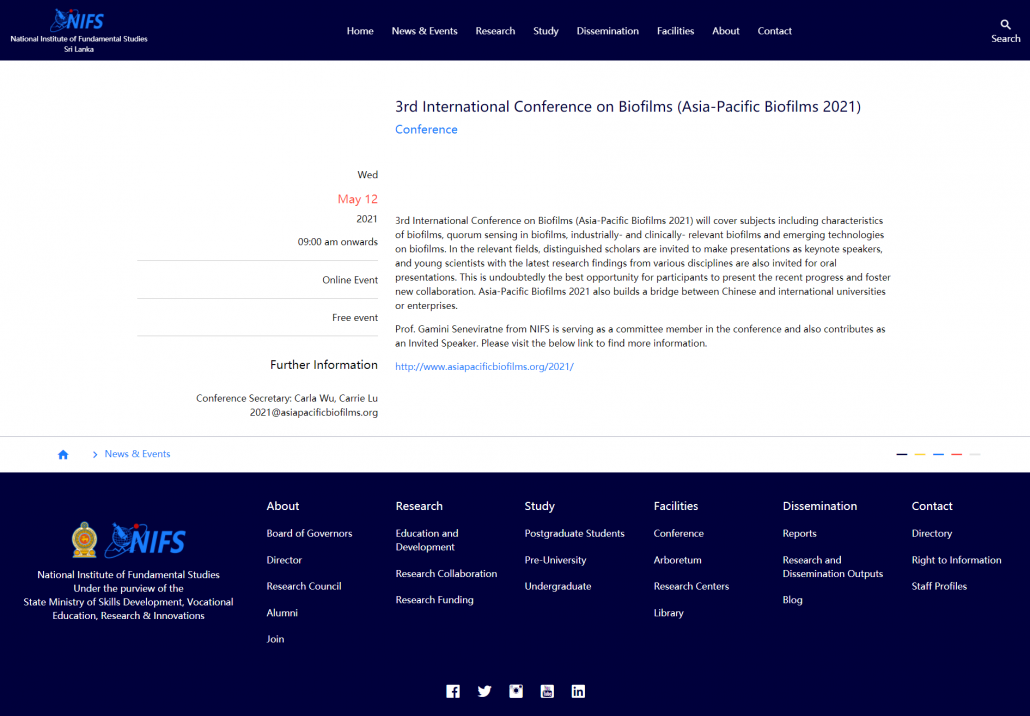Click the conference title heading

[627, 106]
